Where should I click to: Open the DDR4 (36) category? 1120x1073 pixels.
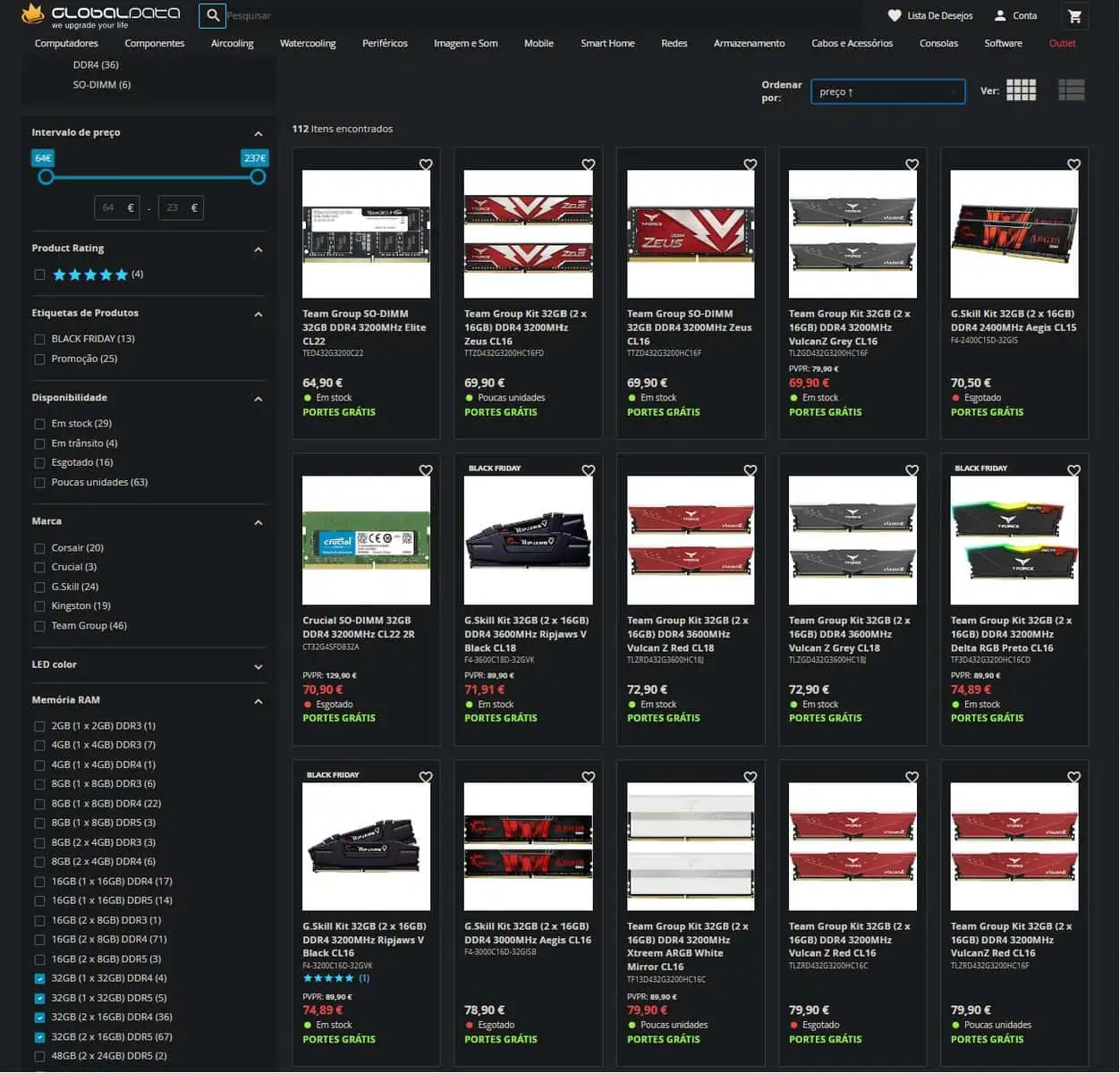96,65
